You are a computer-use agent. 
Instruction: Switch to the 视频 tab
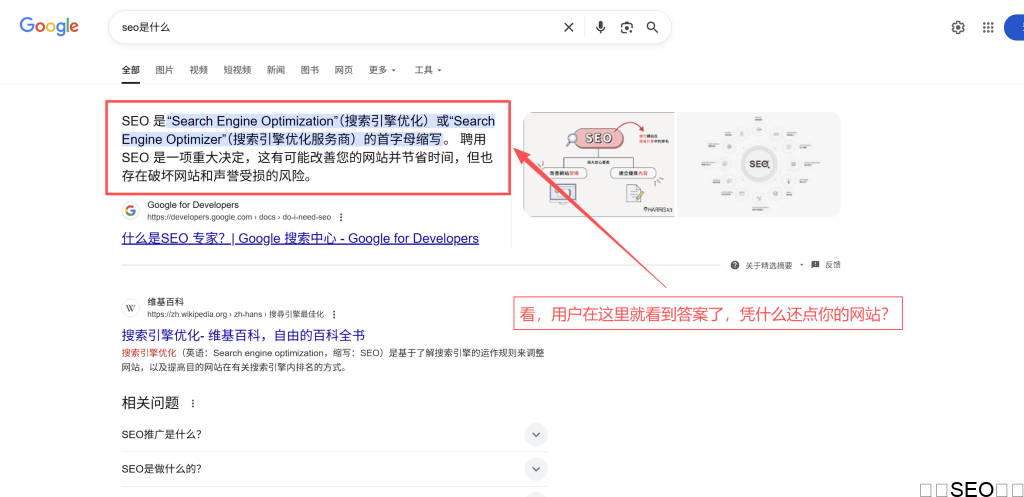coord(199,70)
